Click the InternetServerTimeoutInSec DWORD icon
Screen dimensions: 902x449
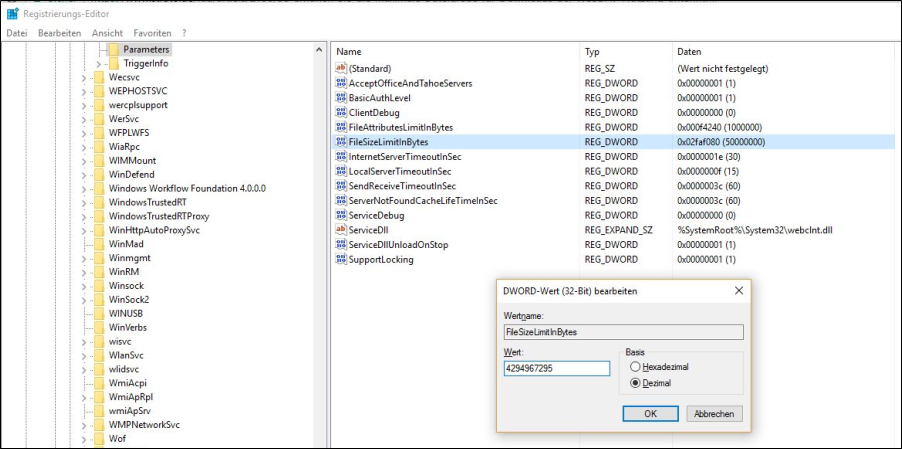tap(341, 156)
